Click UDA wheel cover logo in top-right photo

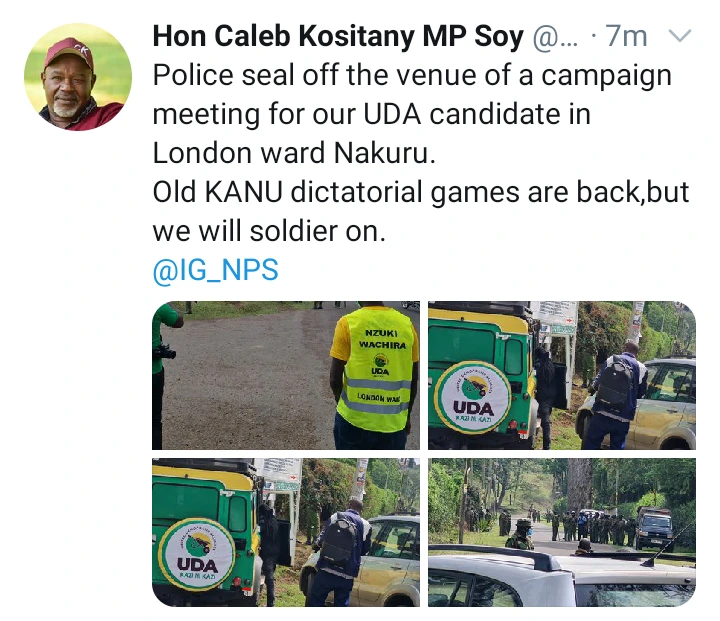click(472, 397)
